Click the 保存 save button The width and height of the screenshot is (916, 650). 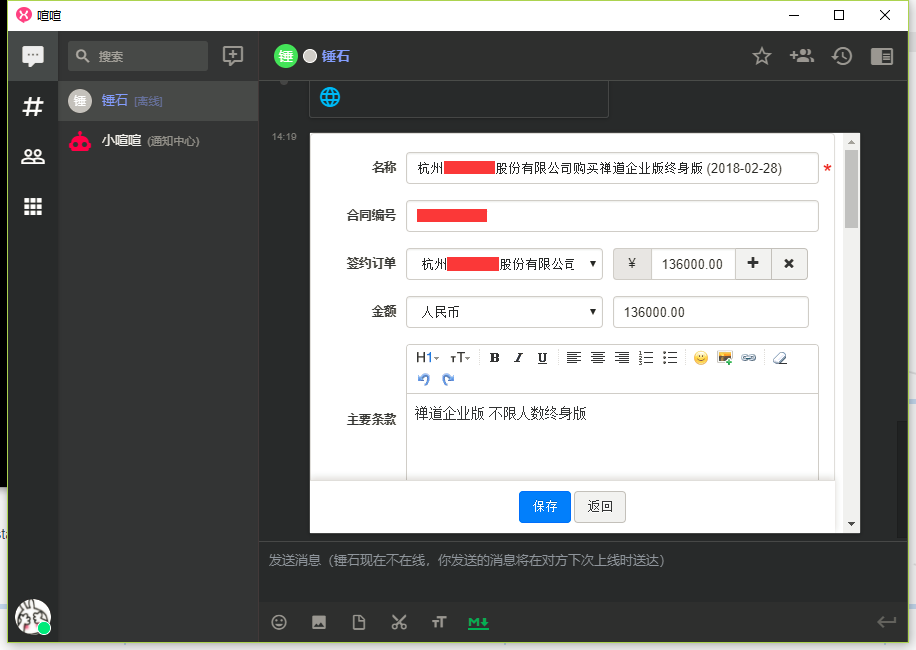[544, 506]
